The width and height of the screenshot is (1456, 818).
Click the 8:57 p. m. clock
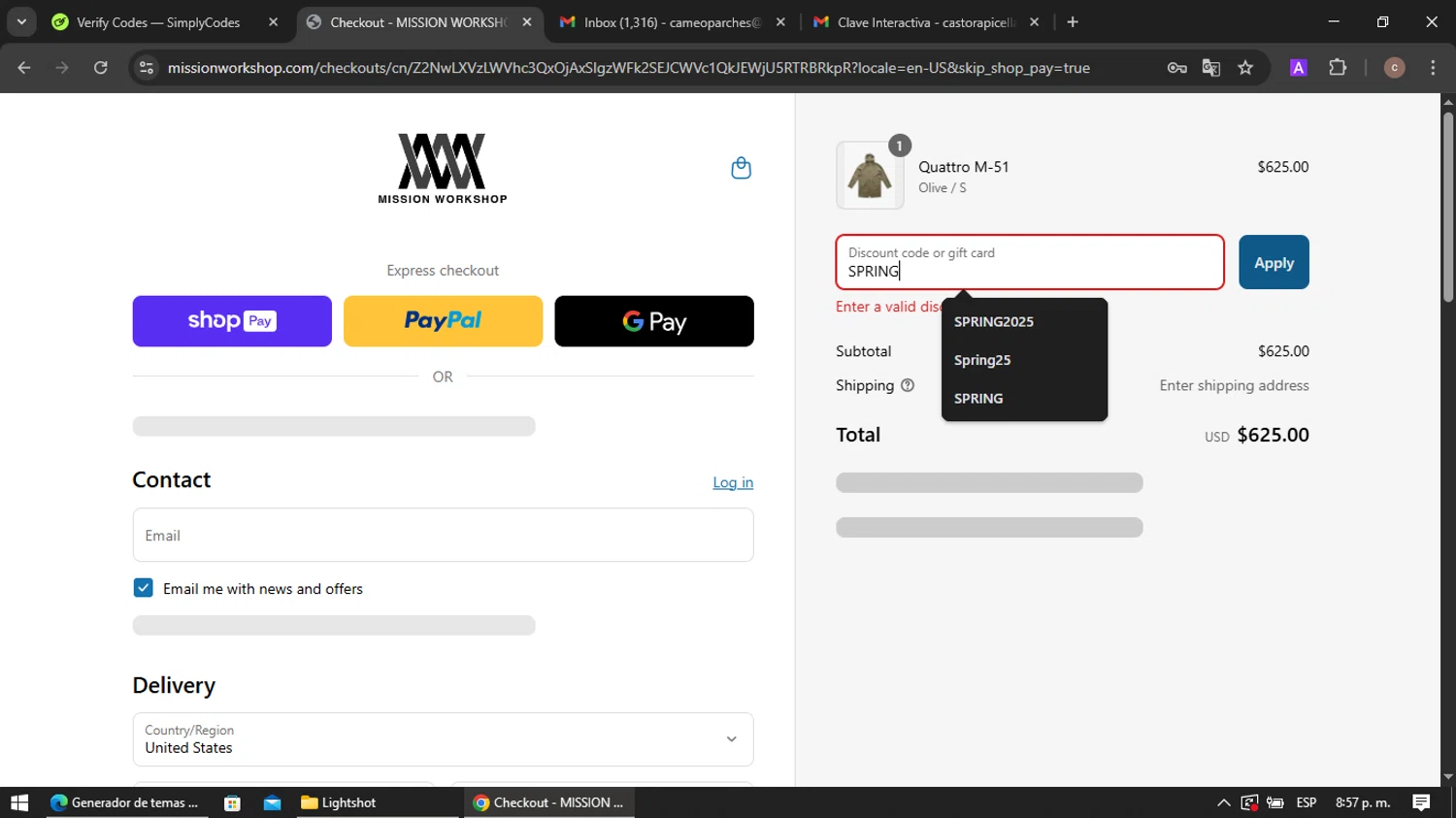(x=1363, y=802)
